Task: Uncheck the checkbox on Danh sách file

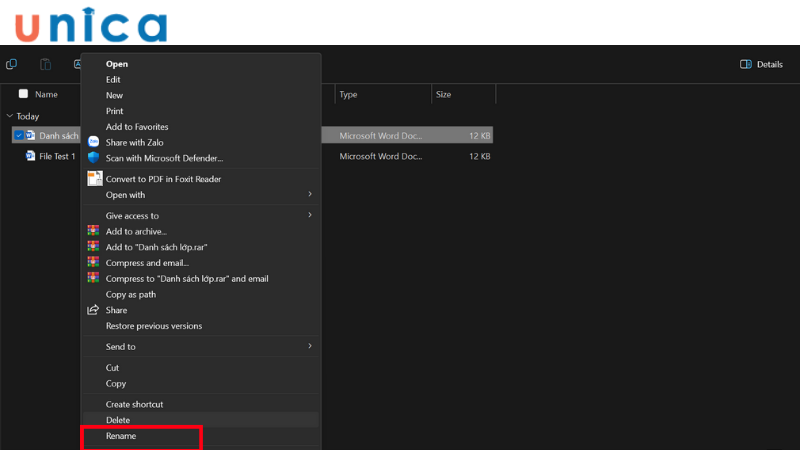Action: tap(19, 135)
